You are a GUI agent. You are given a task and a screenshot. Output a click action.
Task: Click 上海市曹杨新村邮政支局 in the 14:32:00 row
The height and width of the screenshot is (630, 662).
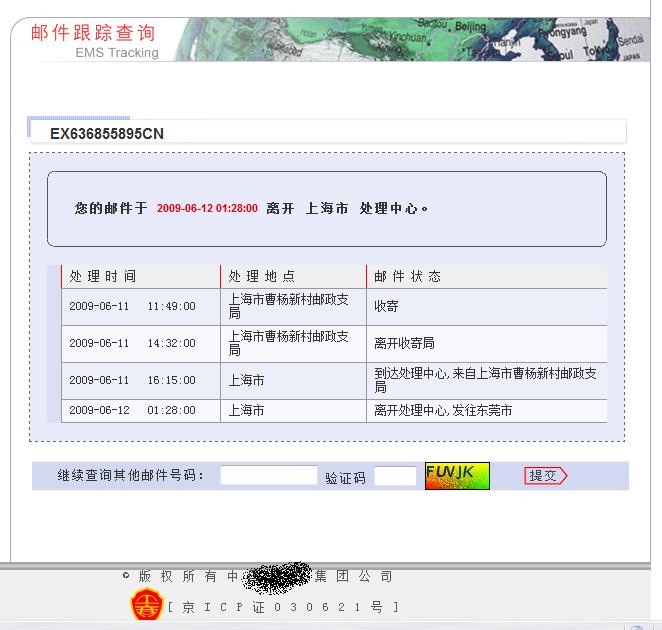pyautogui.click(x=293, y=343)
